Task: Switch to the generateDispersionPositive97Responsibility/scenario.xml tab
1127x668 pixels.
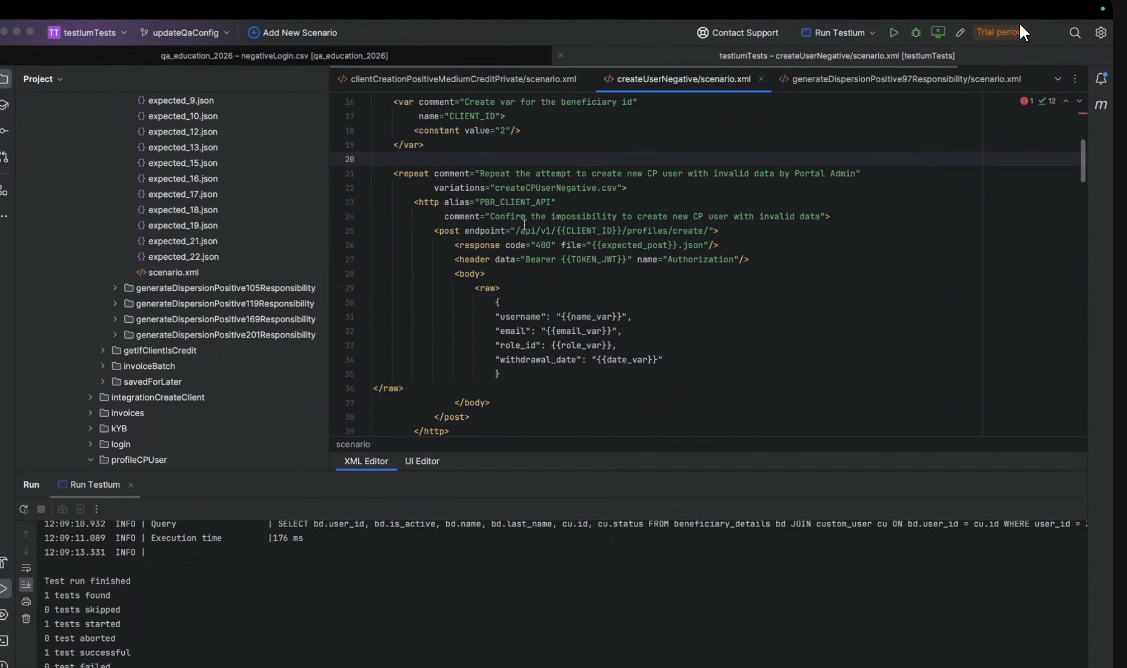Action: (x=900, y=79)
